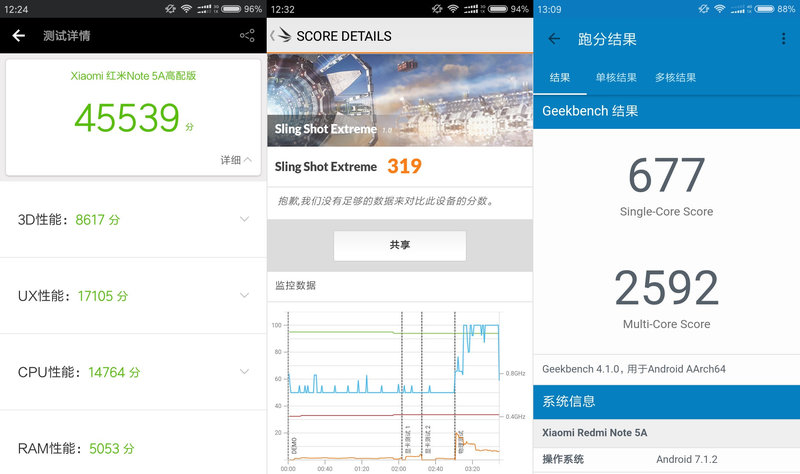This screenshot has width=800, height=474.
Task: Click the Geekbench 结果 section header
Action: point(666,111)
